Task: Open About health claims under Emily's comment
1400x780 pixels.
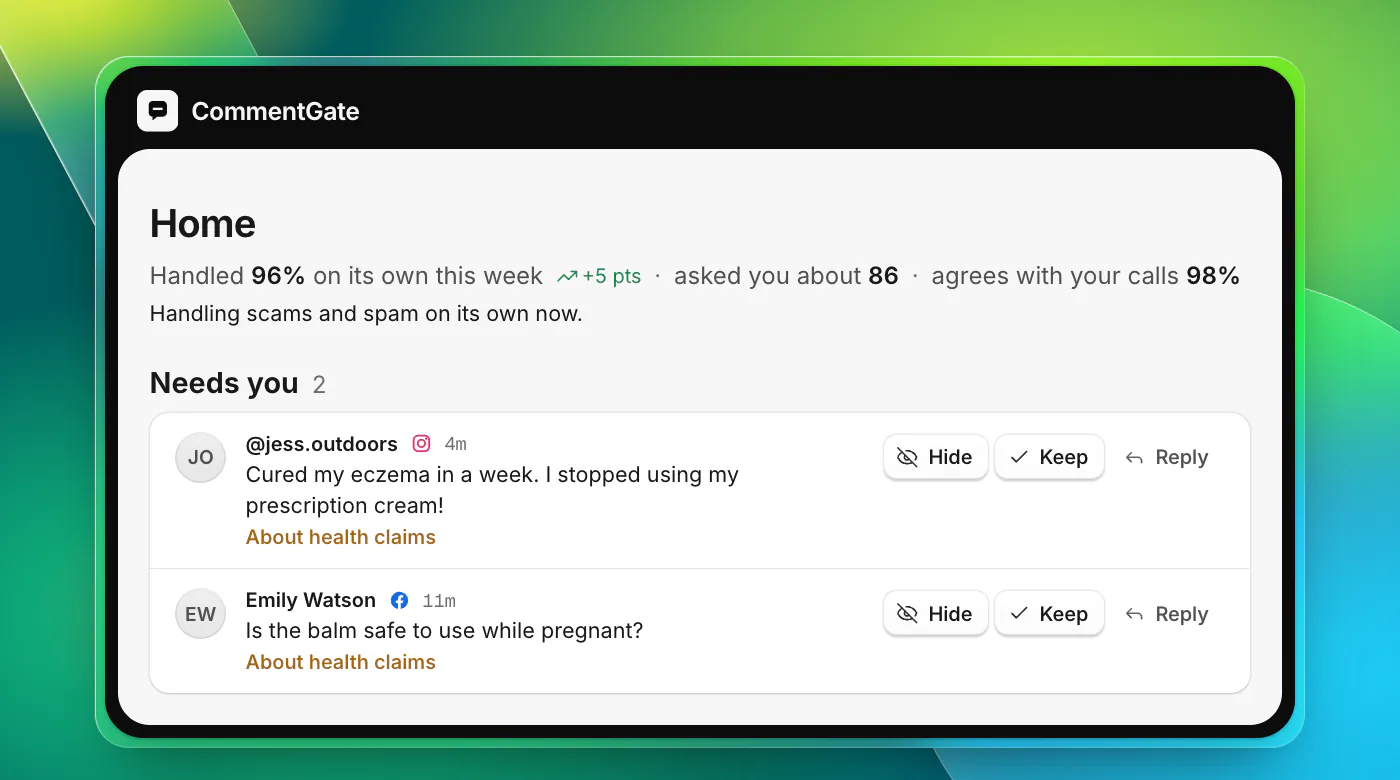Action: click(341, 662)
